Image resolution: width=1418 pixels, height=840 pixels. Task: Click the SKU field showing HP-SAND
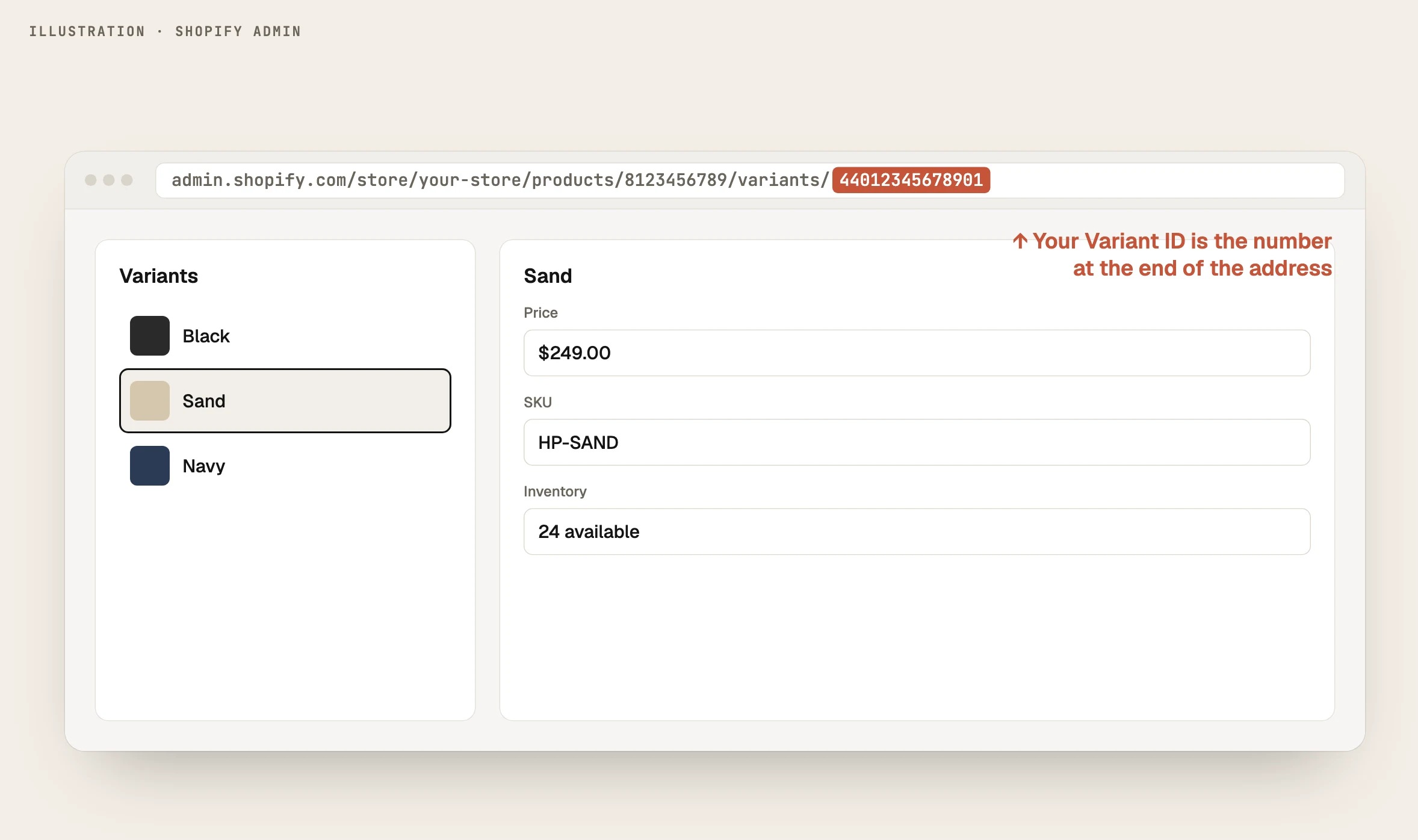[917, 442]
